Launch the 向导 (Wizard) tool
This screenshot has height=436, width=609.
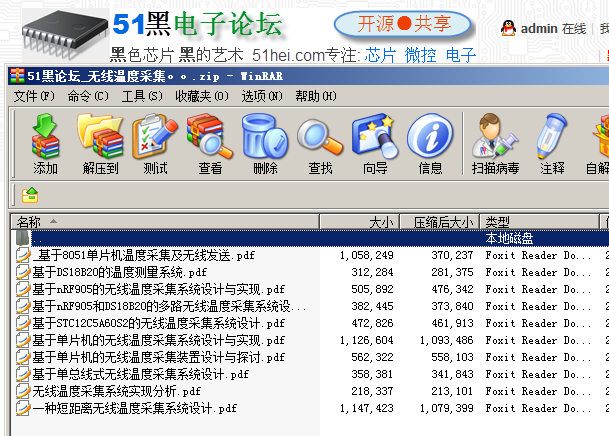(x=375, y=144)
